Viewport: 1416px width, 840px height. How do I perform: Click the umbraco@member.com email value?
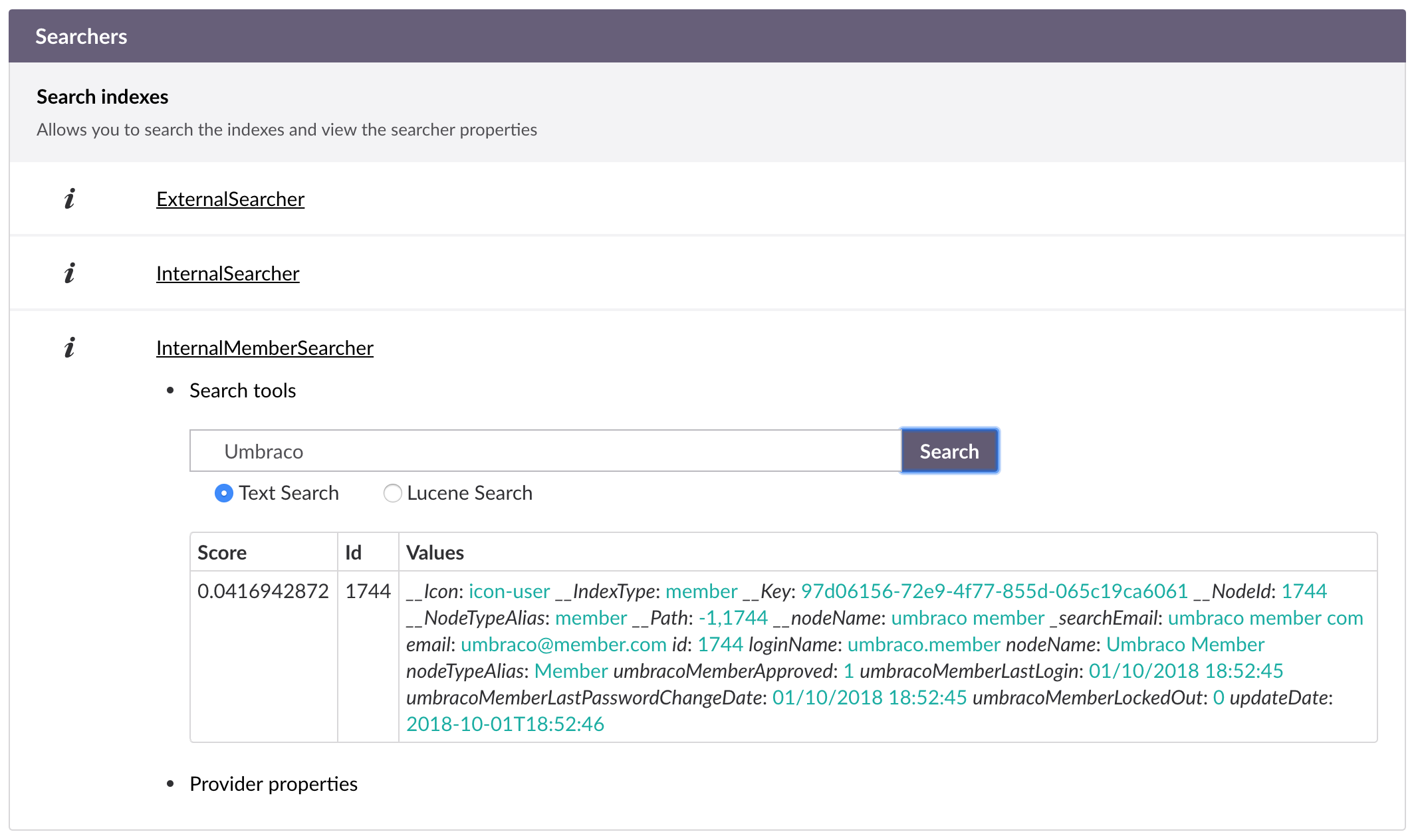pos(563,645)
